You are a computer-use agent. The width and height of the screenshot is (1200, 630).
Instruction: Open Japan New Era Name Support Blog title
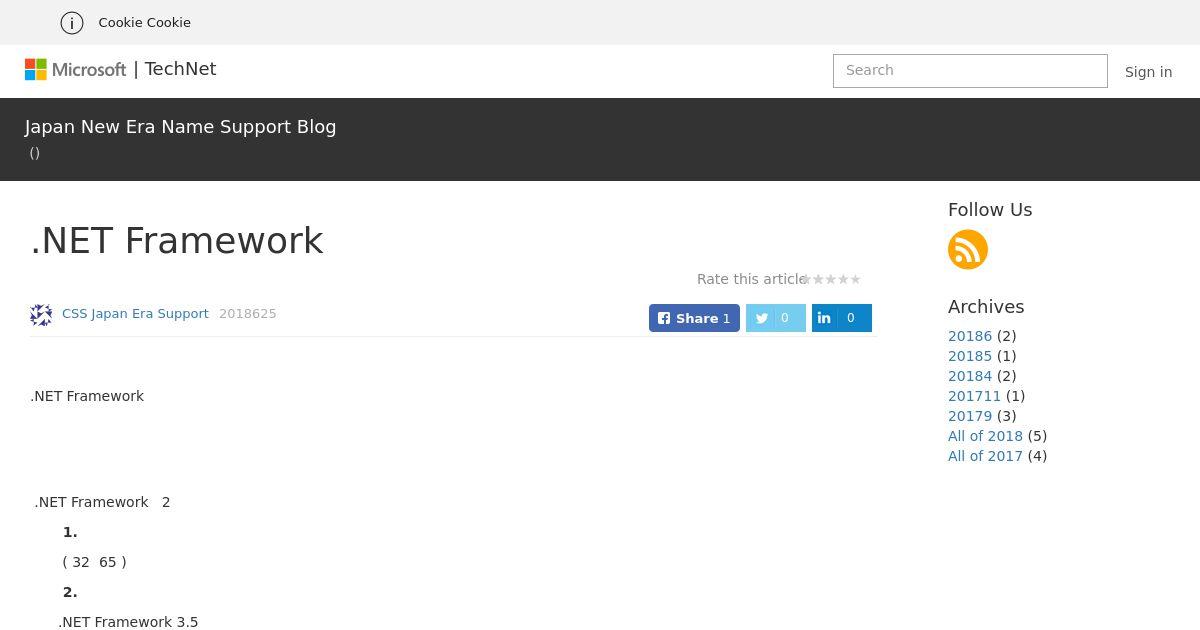tap(181, 127)
